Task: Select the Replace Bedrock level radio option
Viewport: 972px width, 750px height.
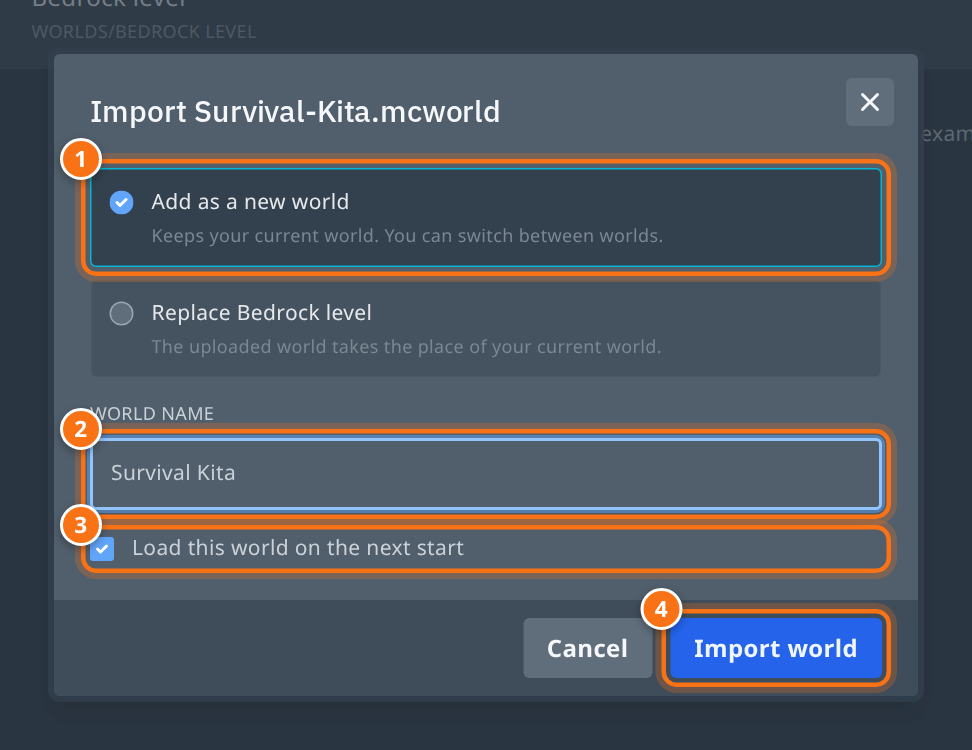Action: click(x=485, y=329)
